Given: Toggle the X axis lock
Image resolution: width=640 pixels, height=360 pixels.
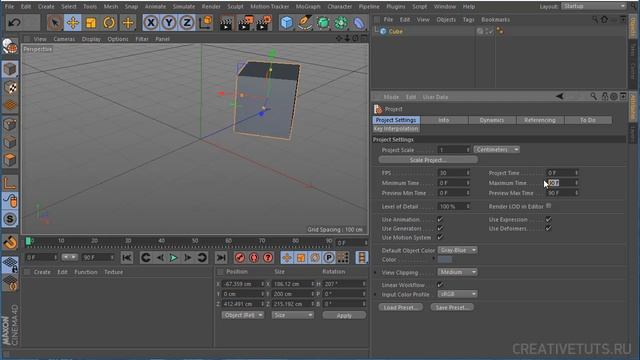Looking at the screenshot, I should pyautogui.click(x=151, y=23).
